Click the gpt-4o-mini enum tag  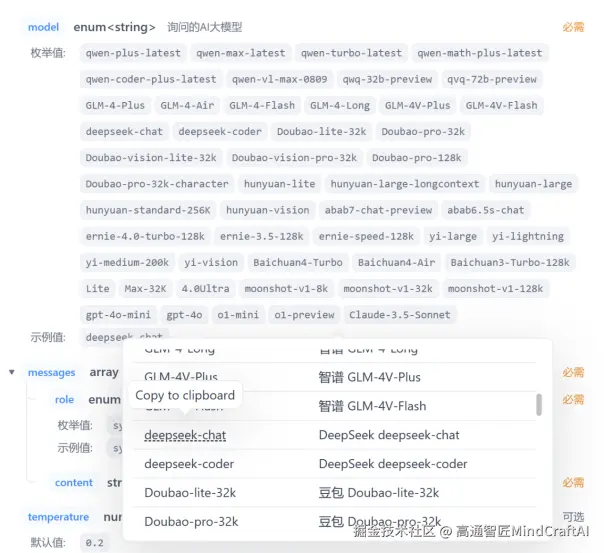pyautogui.click(x=118, y=315)
